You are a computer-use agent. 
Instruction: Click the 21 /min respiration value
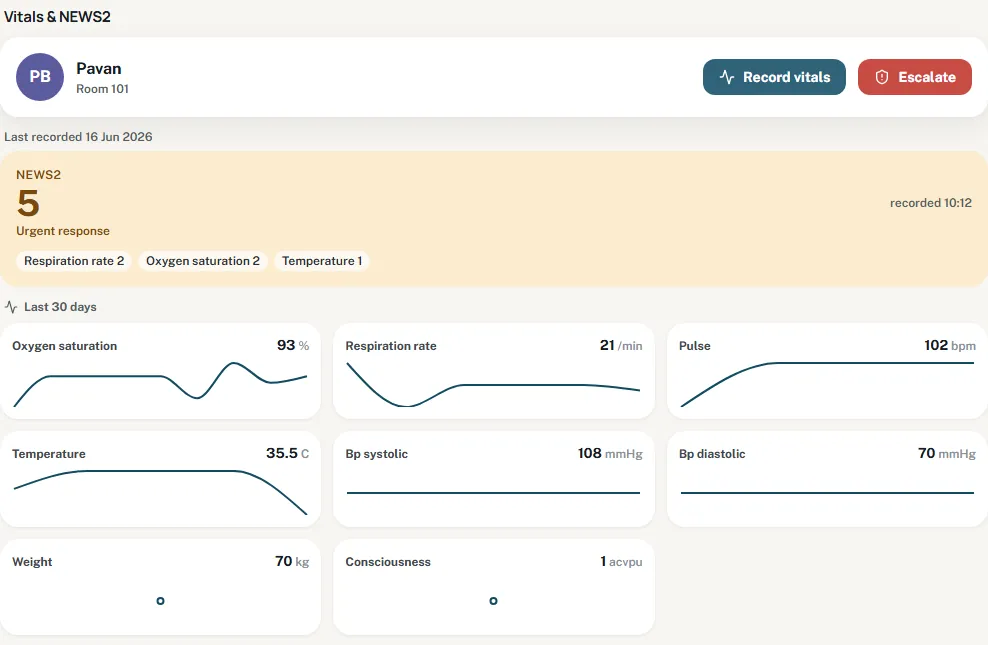coord(621,345)
